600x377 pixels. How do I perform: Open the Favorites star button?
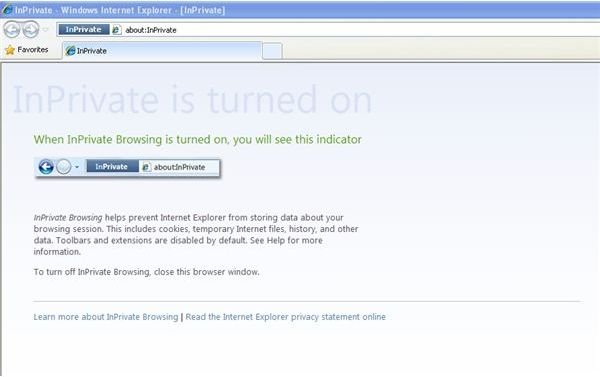[26, 50]
